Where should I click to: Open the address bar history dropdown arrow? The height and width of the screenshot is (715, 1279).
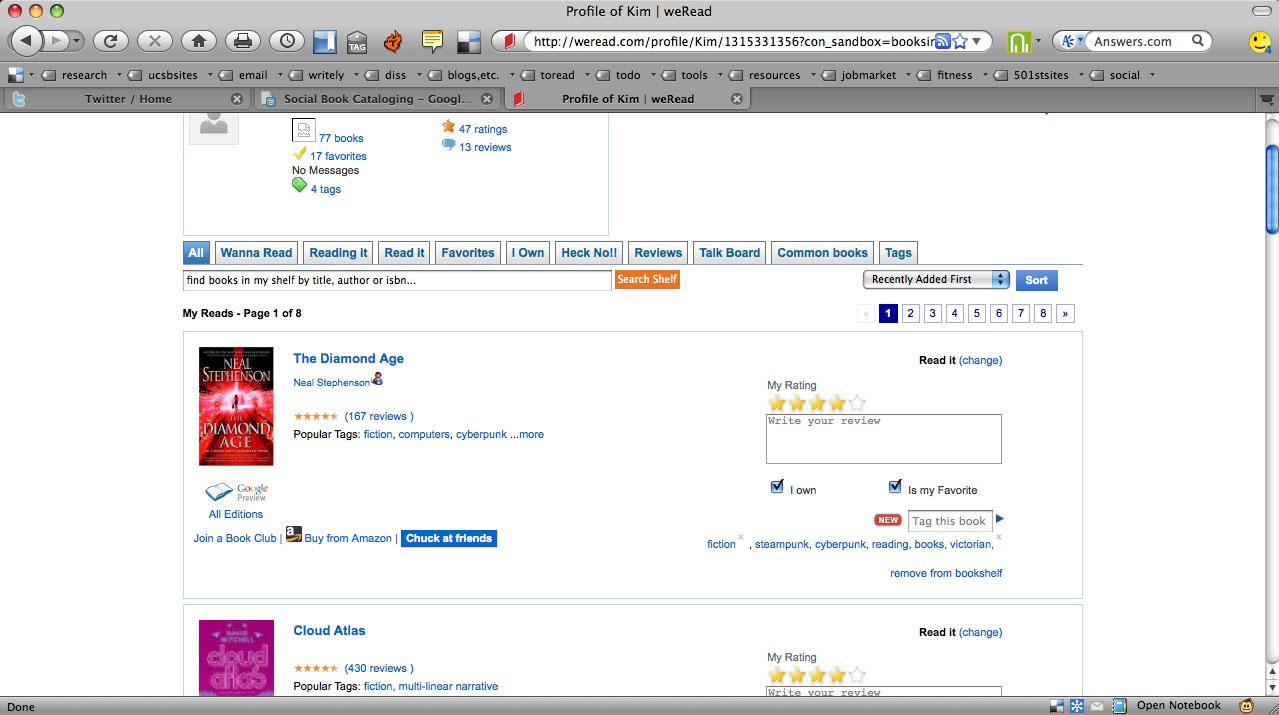977,41
